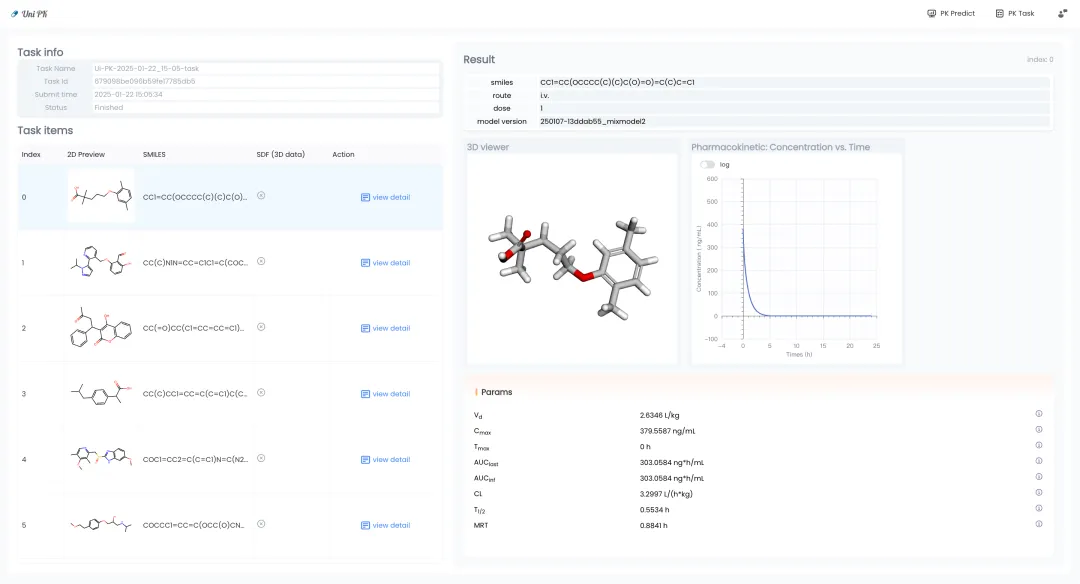Select the 2D preview thumbnail for index 0
1080x584 pixels.
tap(100, 196)
